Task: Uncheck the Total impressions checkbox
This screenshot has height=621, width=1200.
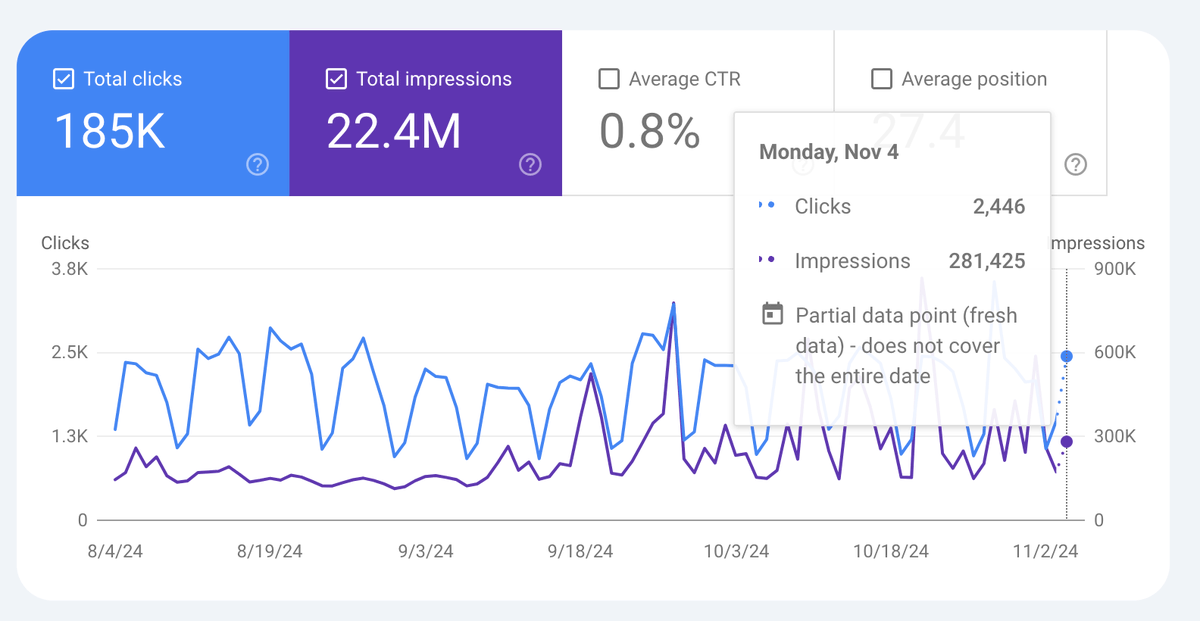Action: tap(337, 78)
